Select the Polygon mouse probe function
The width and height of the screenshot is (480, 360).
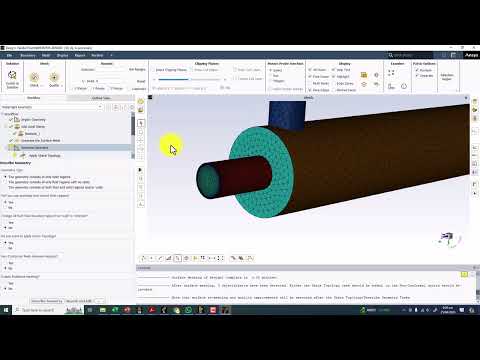tap(271, 81)
